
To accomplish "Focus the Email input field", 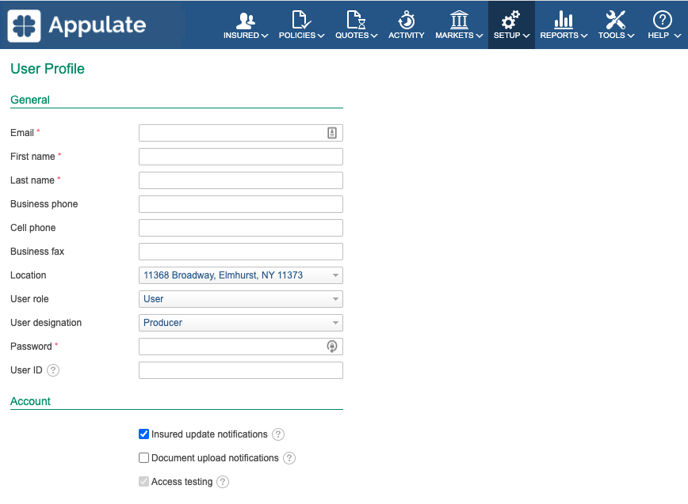I will (241, 133).
